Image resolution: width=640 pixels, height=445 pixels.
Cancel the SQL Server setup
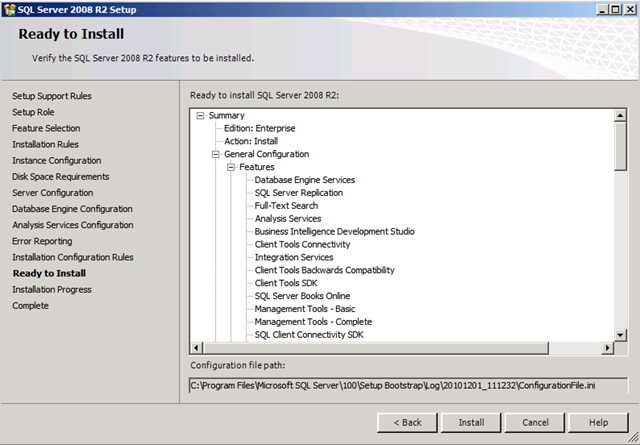point(535,423)
